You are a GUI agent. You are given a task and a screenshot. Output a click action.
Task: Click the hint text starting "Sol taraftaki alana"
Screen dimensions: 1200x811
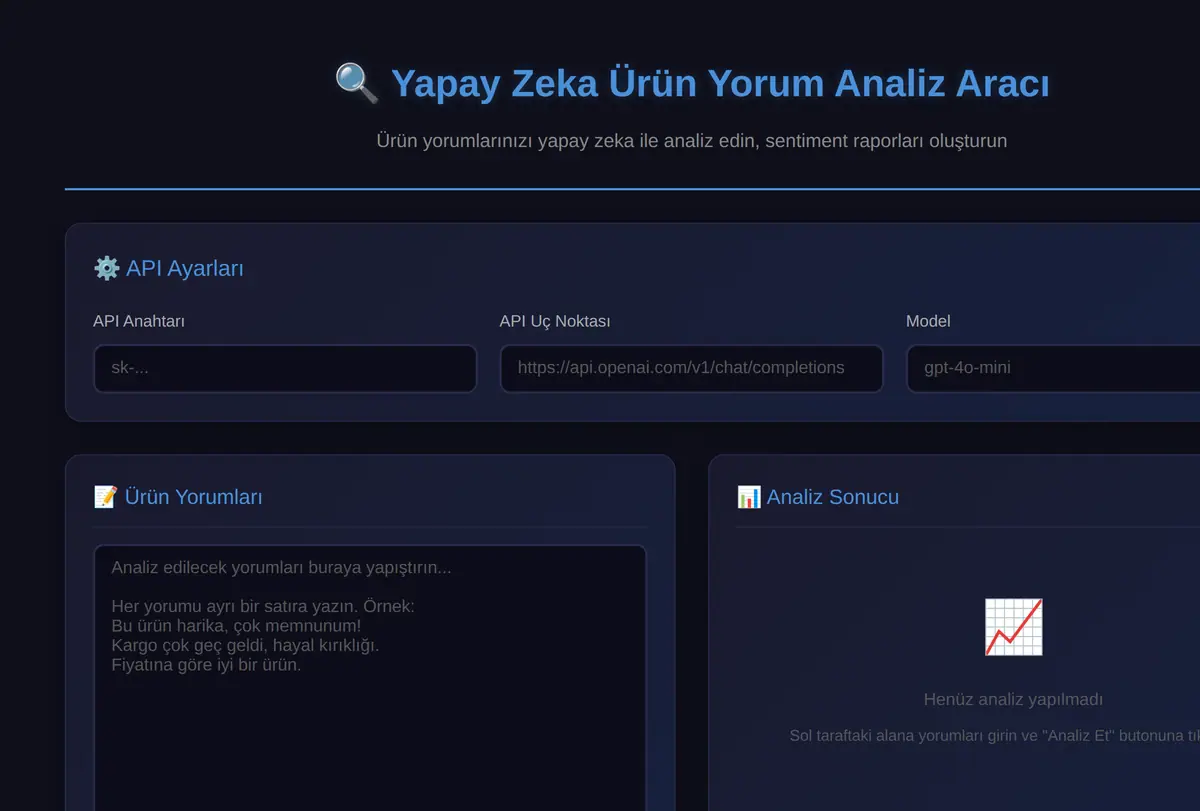point(995,736)
